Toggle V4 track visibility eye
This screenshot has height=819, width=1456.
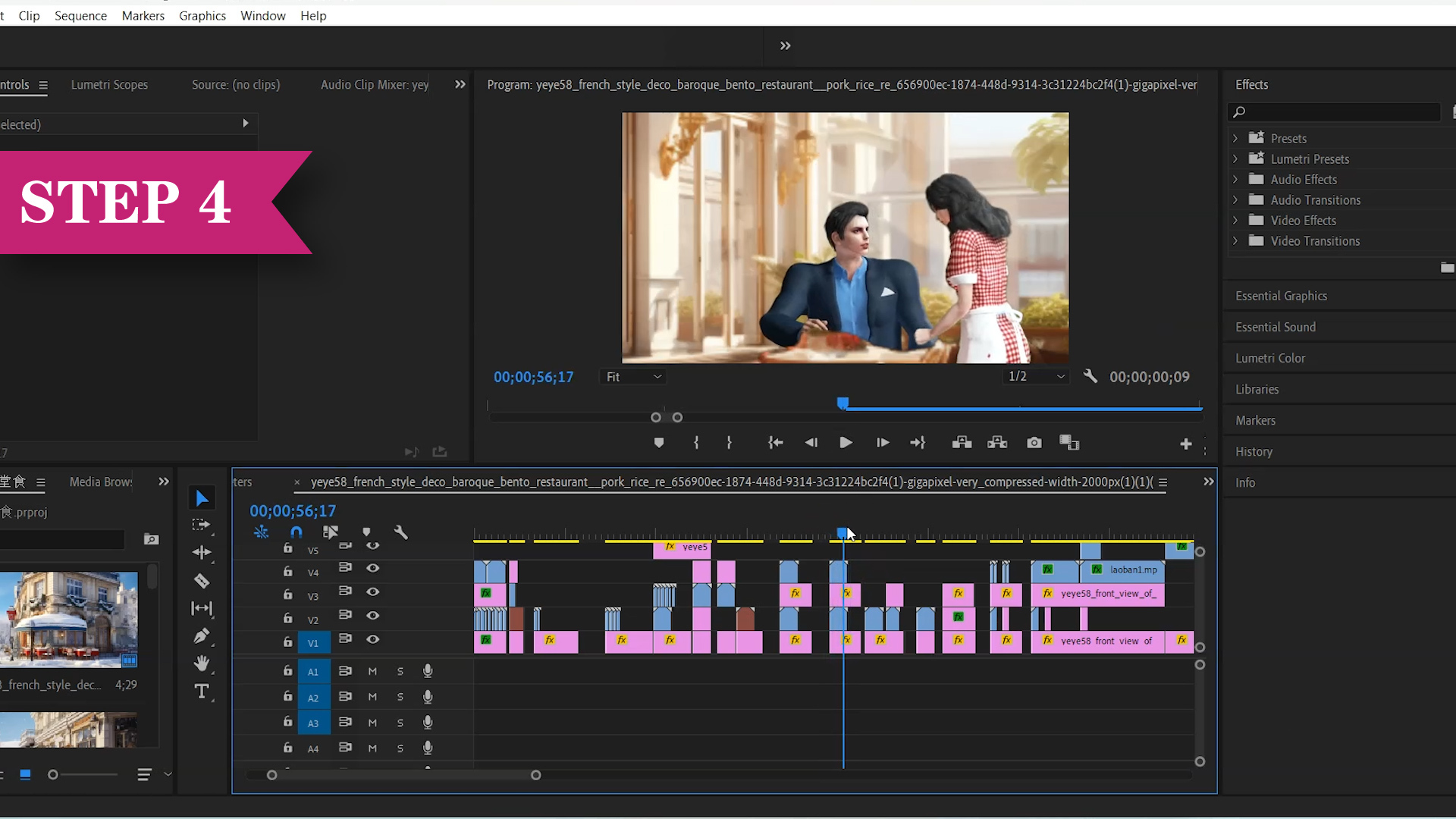[x=373, y=568]
